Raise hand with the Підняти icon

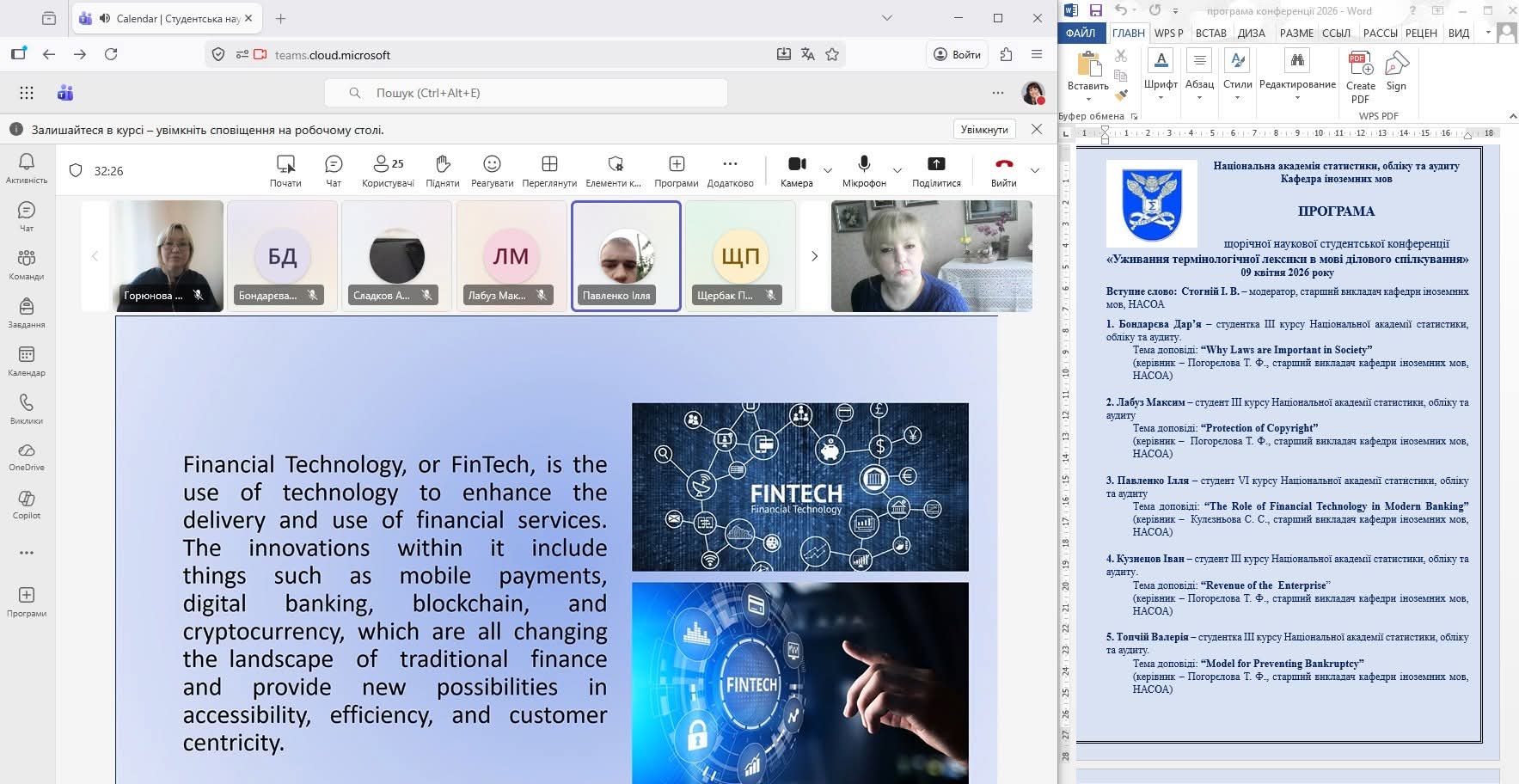(443, 170)
